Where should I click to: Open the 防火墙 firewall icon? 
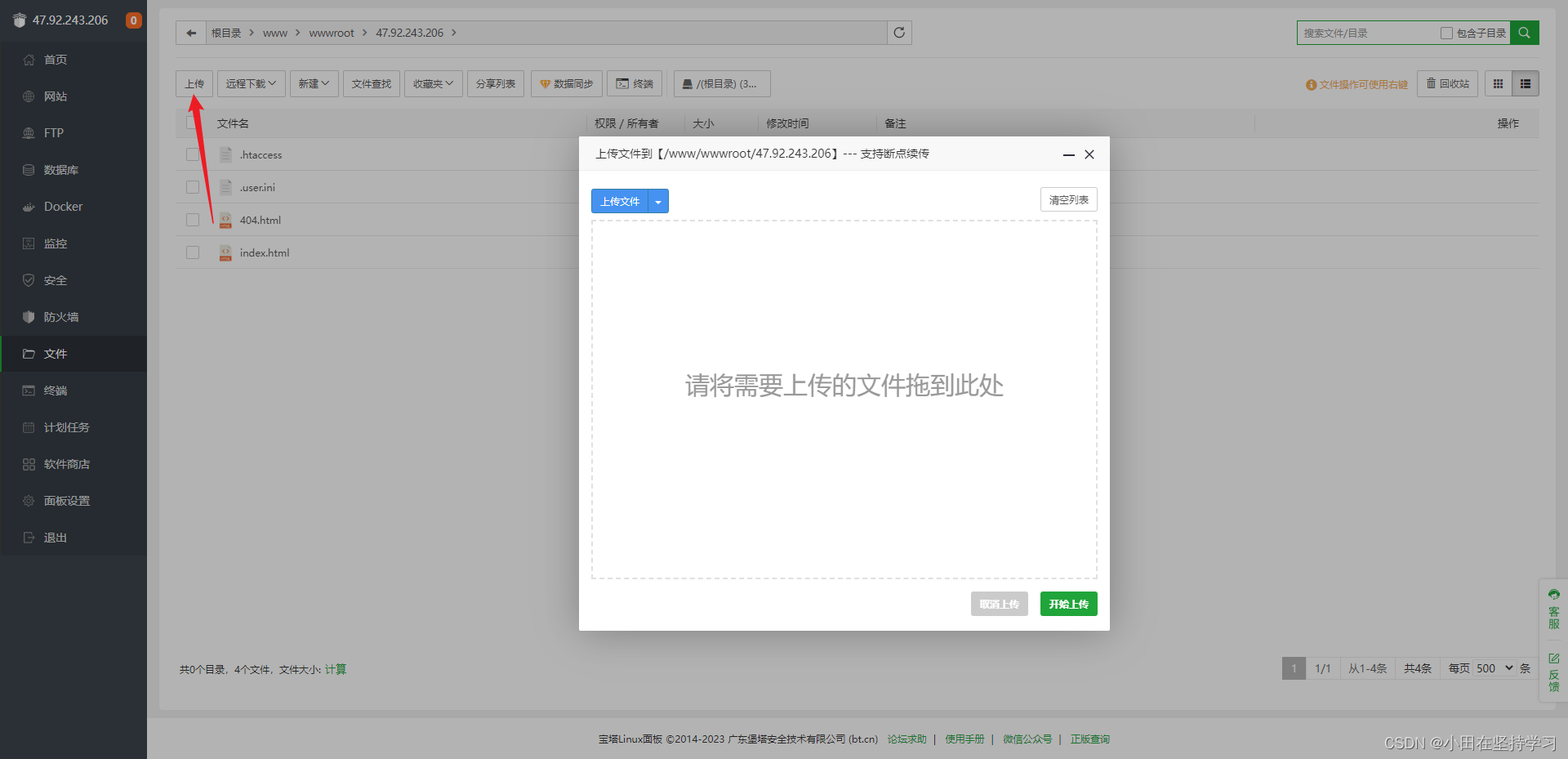coord(29,317)
